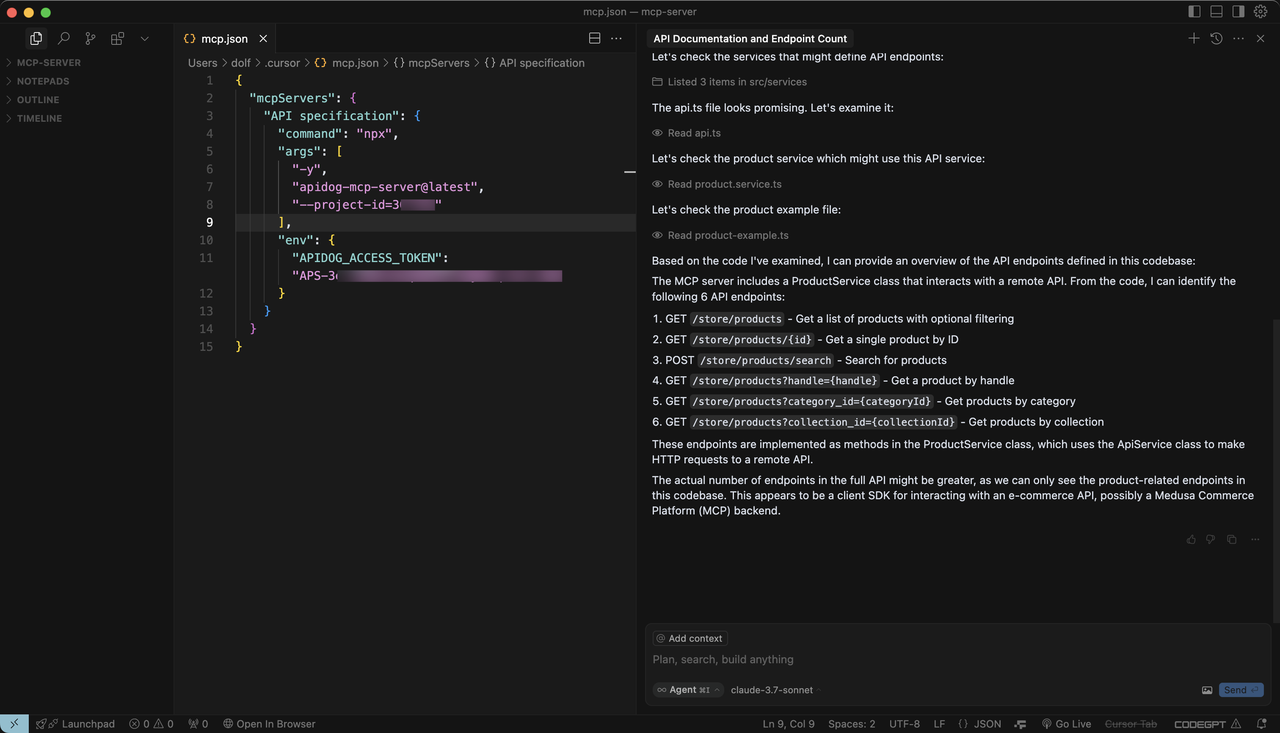The height and width of the screenshot is (733, 1280).
Task: Toggle Cursor Tab in status bar
Action: pos(1131,724)
